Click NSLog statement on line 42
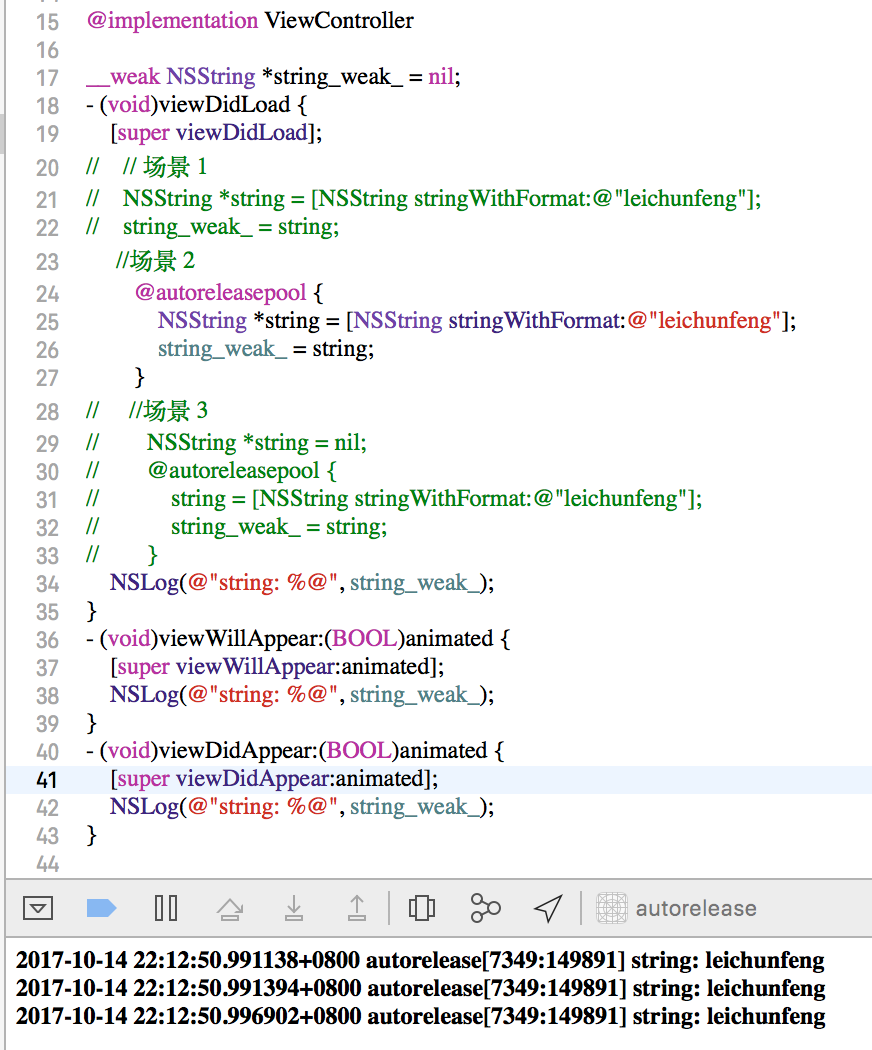This screenshot has height=1050, width=872. coord(302,806)
